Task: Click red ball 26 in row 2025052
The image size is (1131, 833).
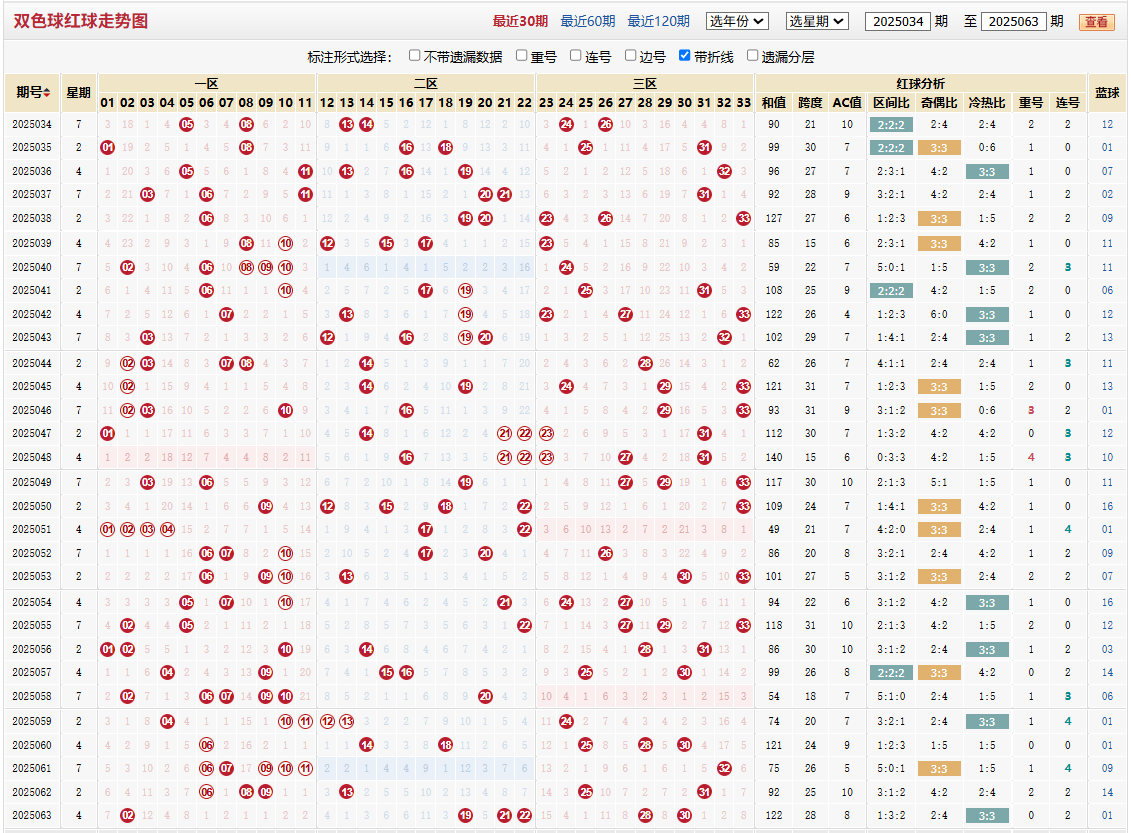Action: pos(606,553)
